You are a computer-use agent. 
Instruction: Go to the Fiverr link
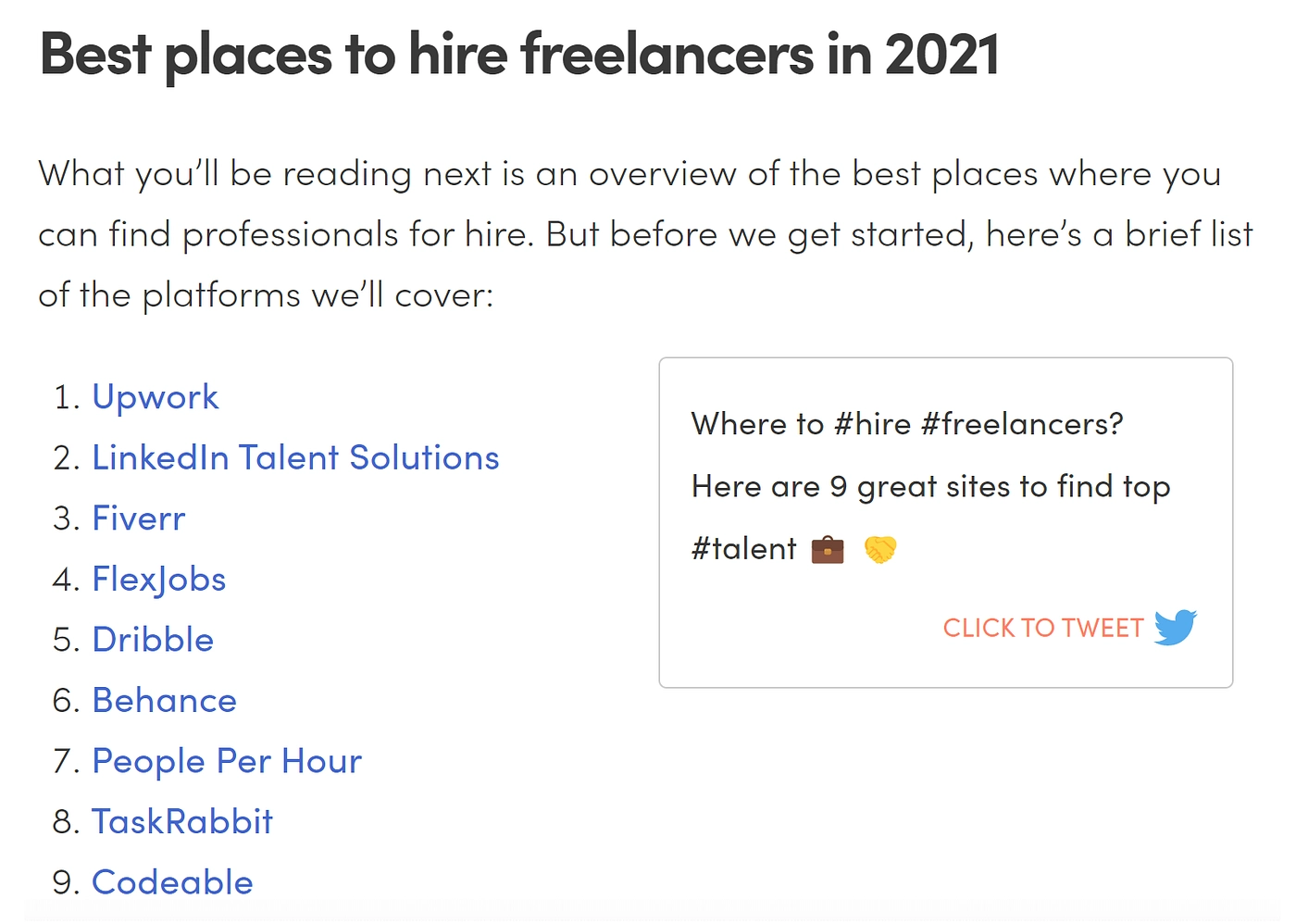click(139, 518)
